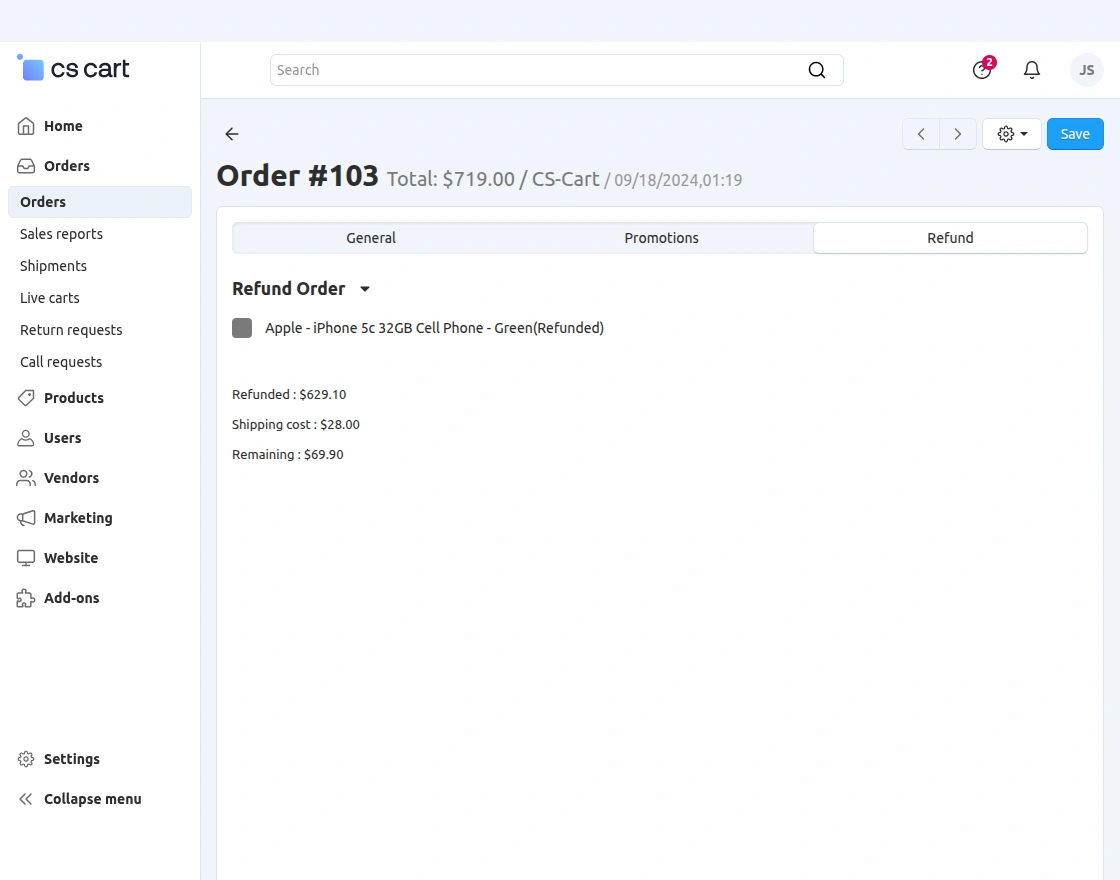Open the Products menu
The width and height of the screenshot is (1120, 880).
[74, 398]
